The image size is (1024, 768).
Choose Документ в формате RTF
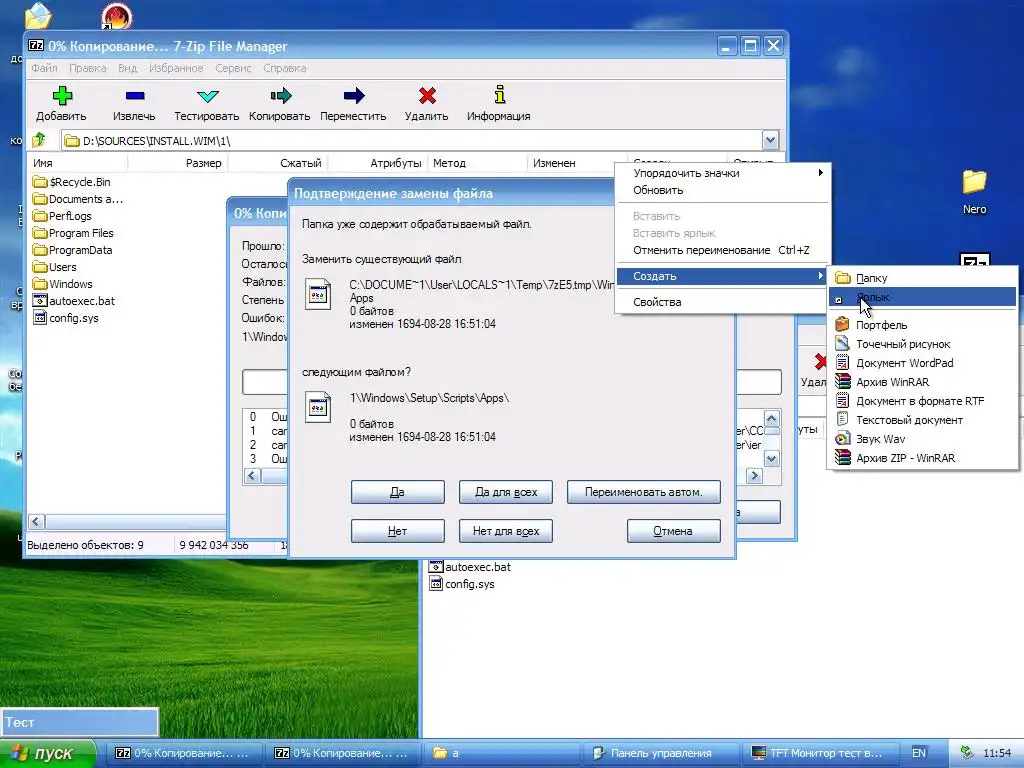point(923,401)
